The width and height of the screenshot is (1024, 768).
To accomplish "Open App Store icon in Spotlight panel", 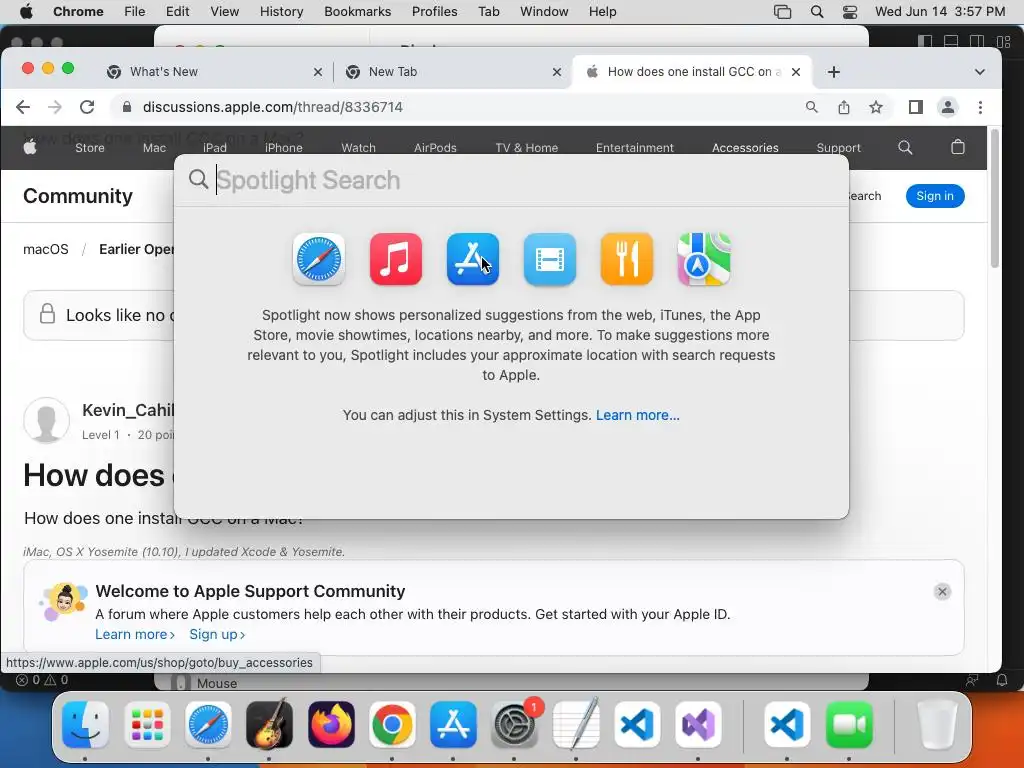I will click(473, 259).
